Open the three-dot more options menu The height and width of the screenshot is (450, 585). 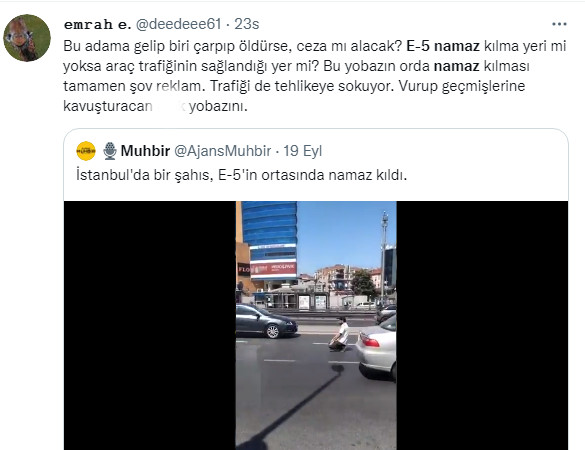pos(559,24)
